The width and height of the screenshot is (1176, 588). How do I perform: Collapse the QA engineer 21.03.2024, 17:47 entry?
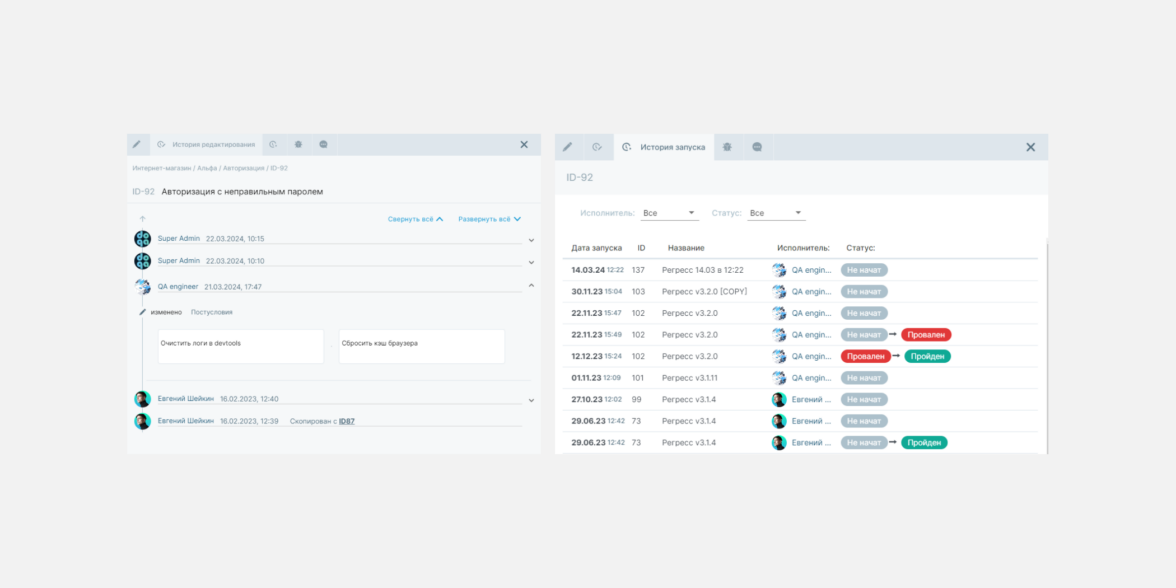[531, 286]
